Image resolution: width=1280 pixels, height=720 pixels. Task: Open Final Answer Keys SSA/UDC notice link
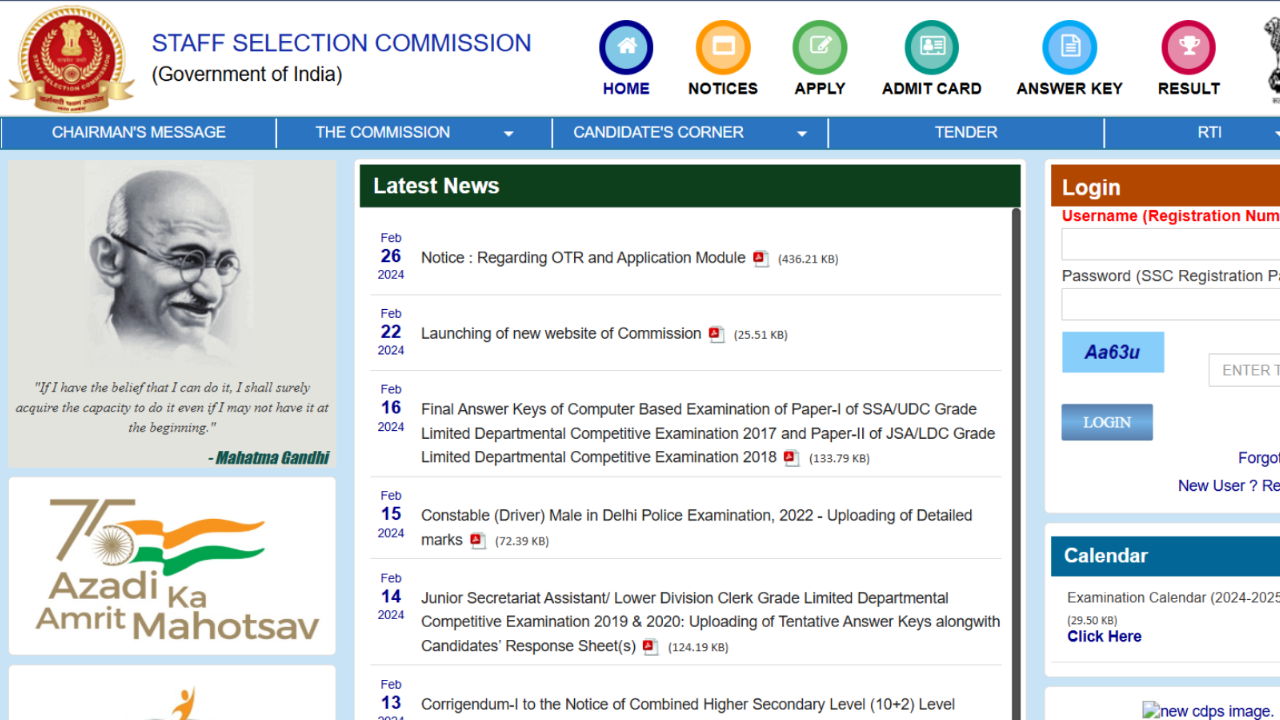[x=708, y=433]
